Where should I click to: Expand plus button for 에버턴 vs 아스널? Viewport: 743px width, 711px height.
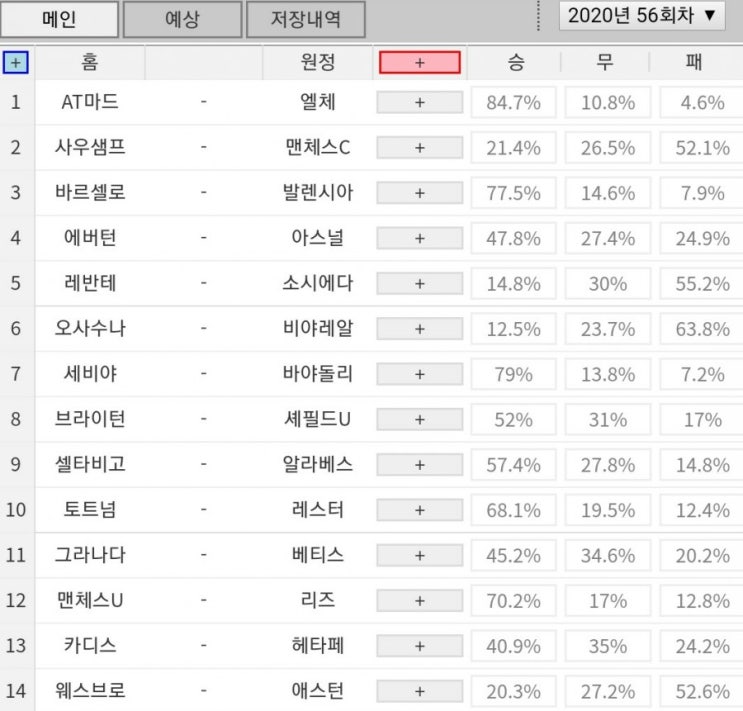420,238
